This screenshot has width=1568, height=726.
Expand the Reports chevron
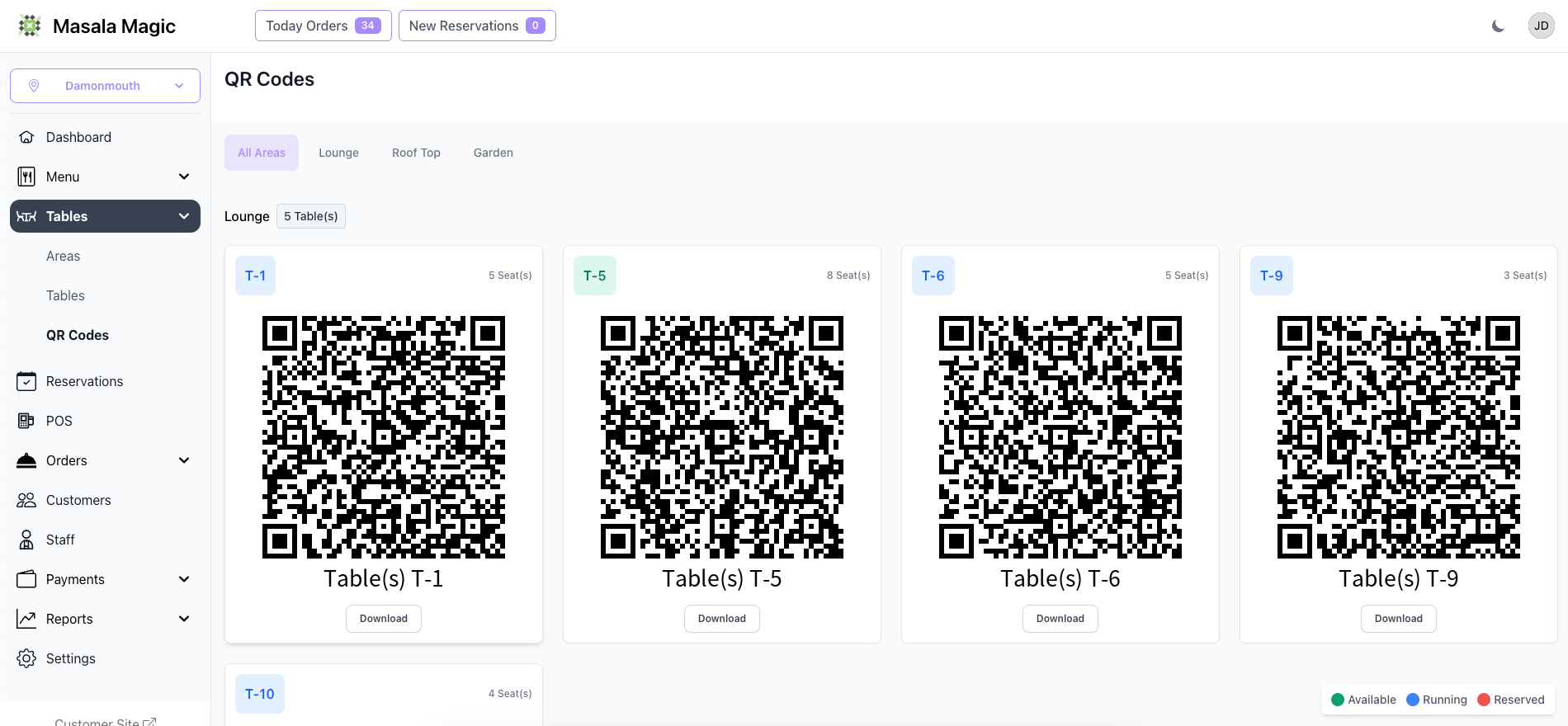pos(184,619)
